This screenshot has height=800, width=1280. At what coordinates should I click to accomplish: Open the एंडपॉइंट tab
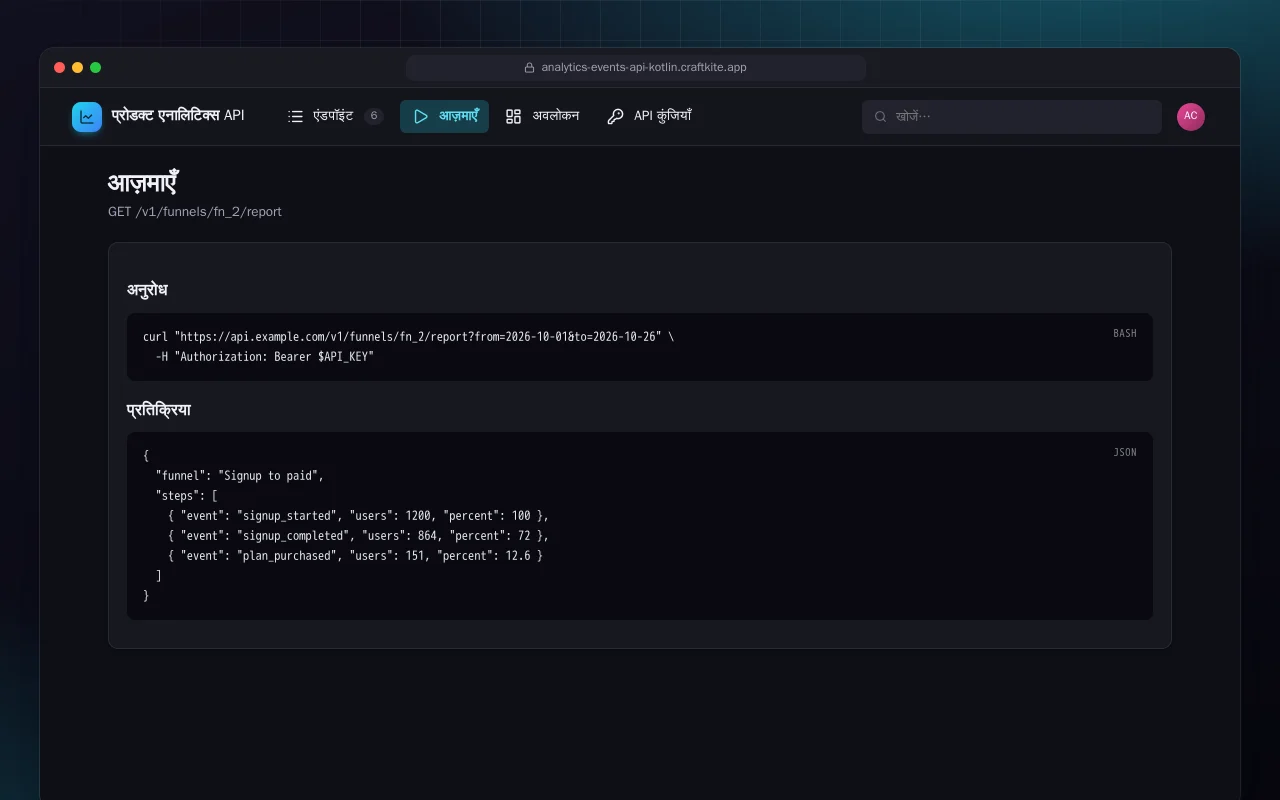click(335, 117)
